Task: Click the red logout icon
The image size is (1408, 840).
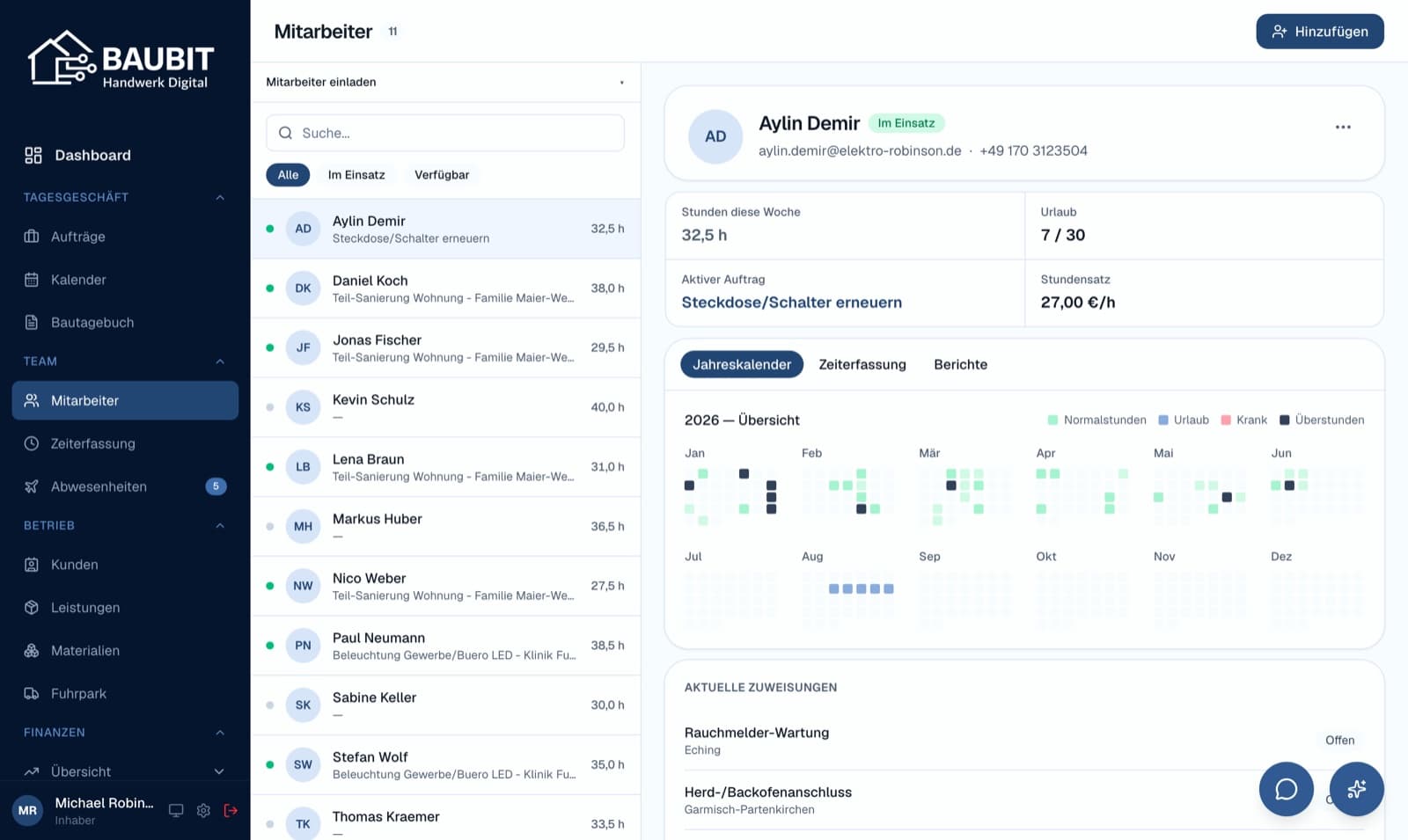Action: pyautogui.click(x=231, y=810)
